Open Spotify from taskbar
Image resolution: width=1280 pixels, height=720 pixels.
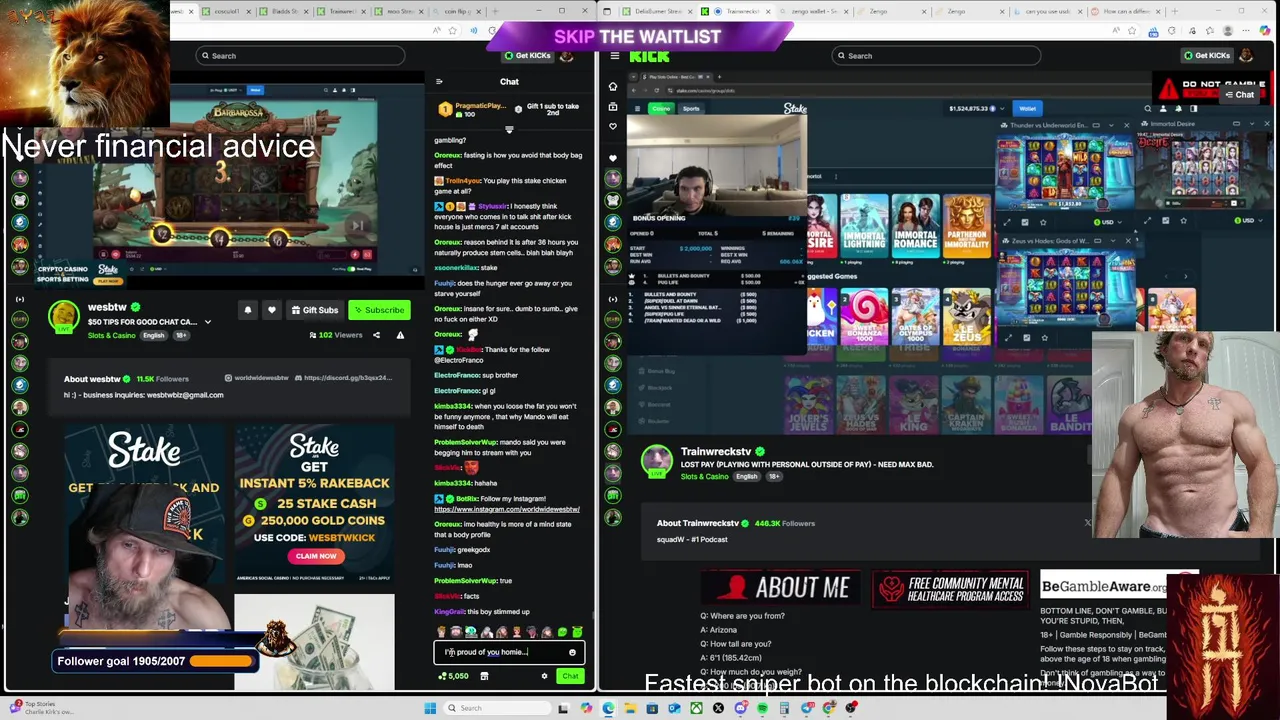coord(762,708)
